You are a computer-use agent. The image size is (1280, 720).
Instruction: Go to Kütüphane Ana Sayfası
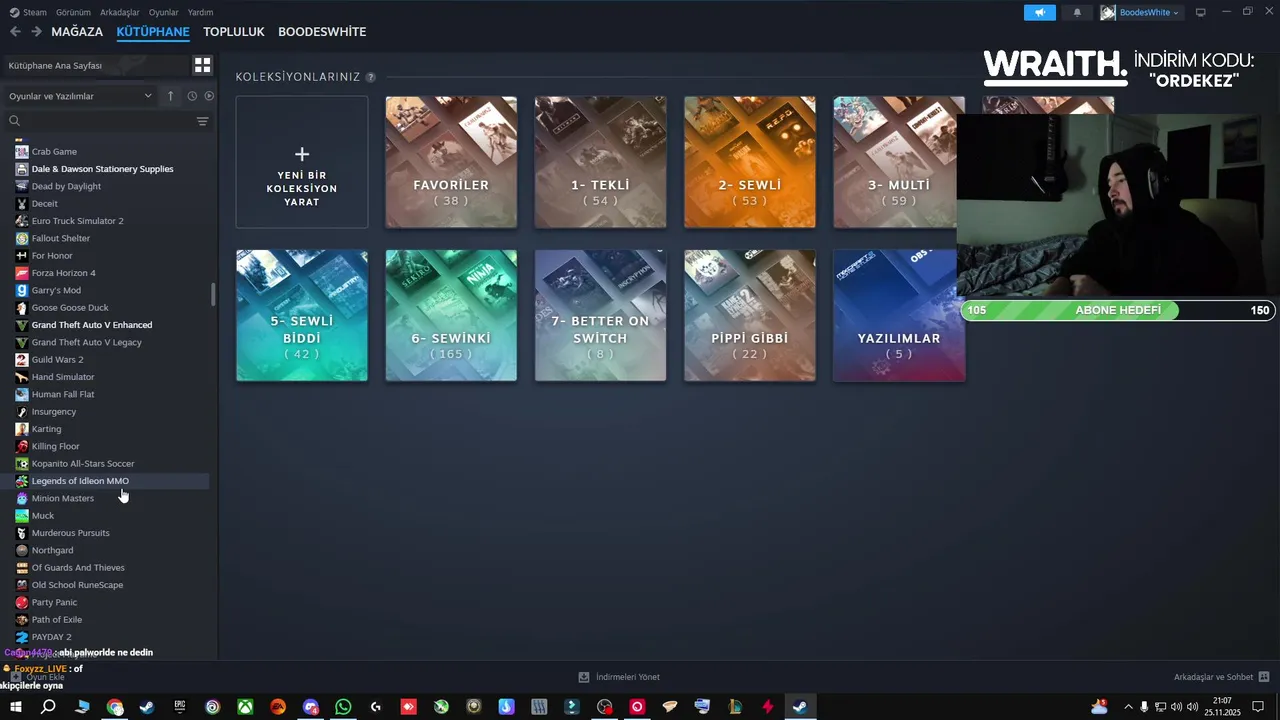(x=96, y=65)
